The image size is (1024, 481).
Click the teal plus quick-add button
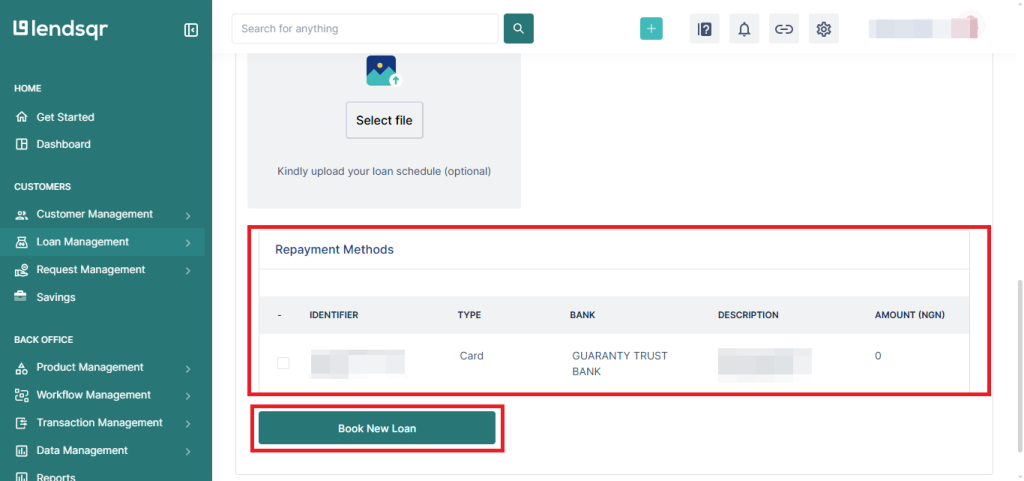click(x=651, y=29)
